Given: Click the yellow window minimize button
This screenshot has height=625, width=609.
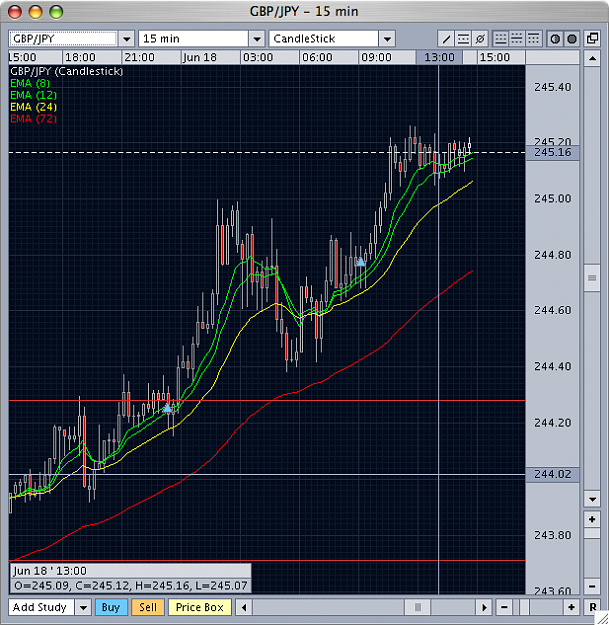Looking at the screenshot, I should point(35,12).
